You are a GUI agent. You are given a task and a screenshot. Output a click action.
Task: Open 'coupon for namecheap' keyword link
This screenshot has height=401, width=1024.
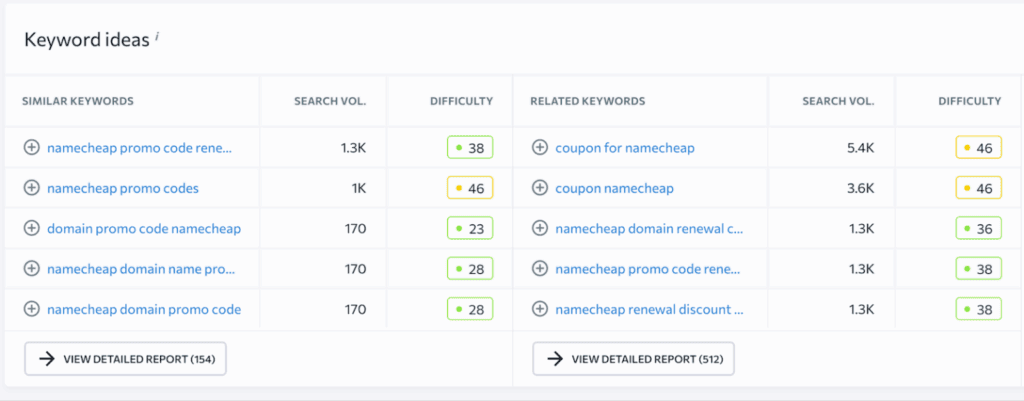tap(625, 148)
